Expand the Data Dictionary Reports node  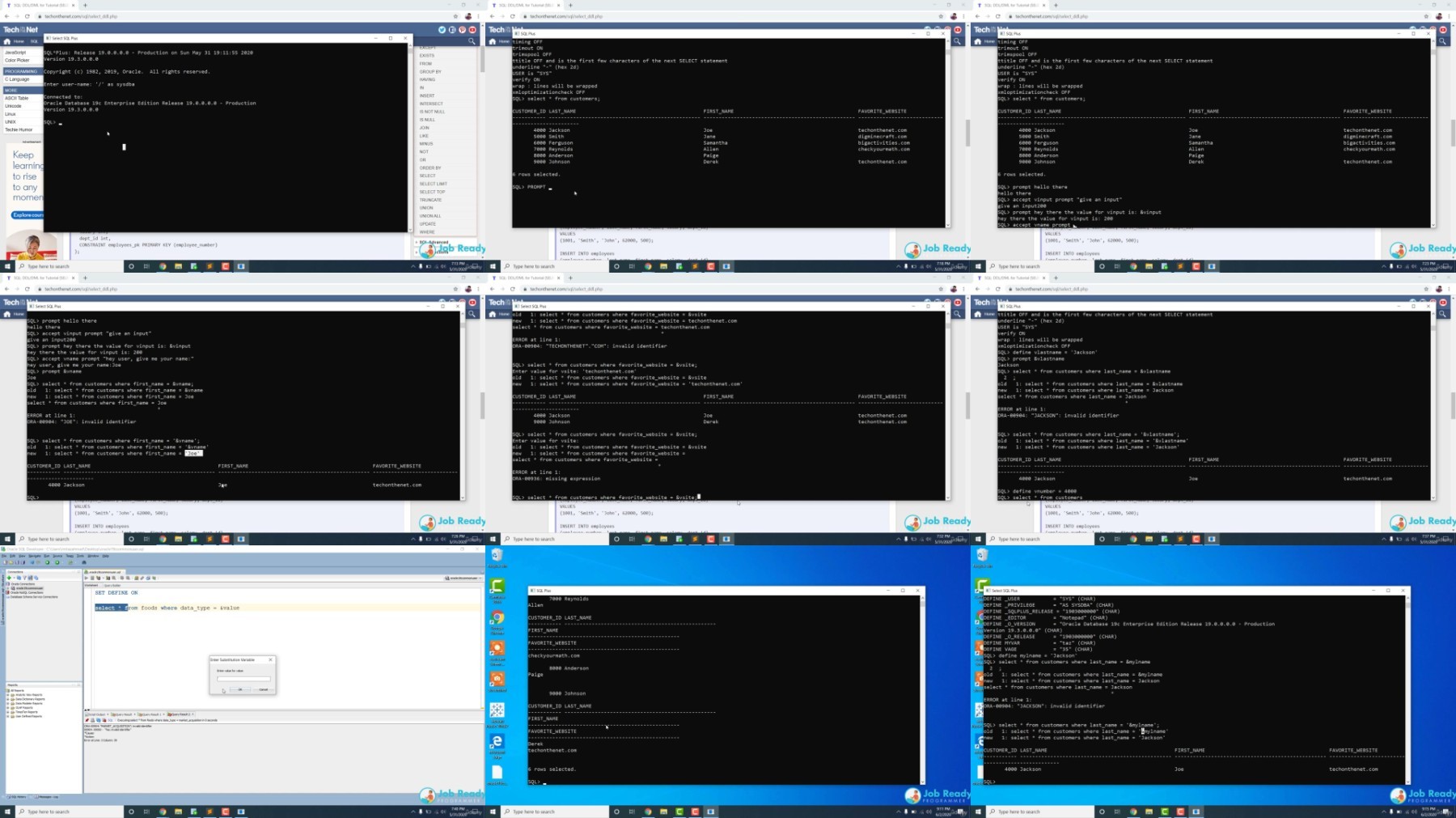[8, 699]
